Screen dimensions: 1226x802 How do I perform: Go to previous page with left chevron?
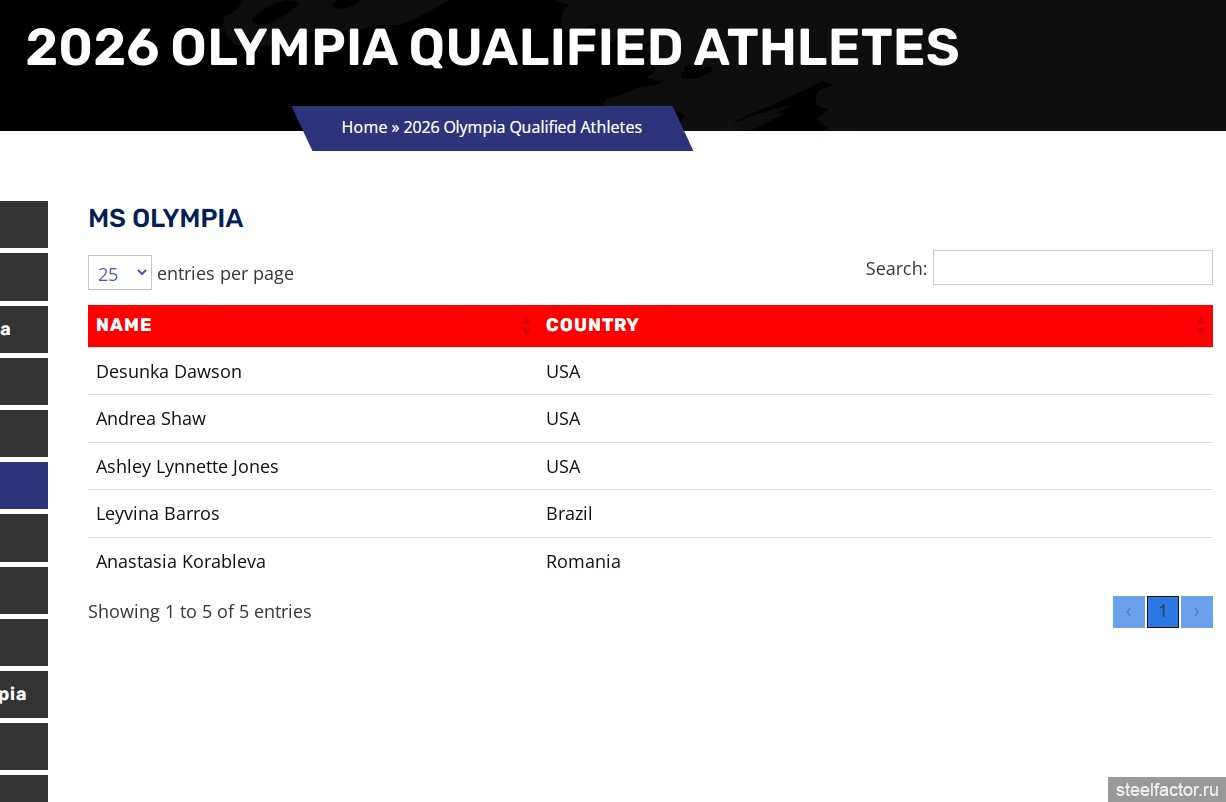click(1128, 612)
